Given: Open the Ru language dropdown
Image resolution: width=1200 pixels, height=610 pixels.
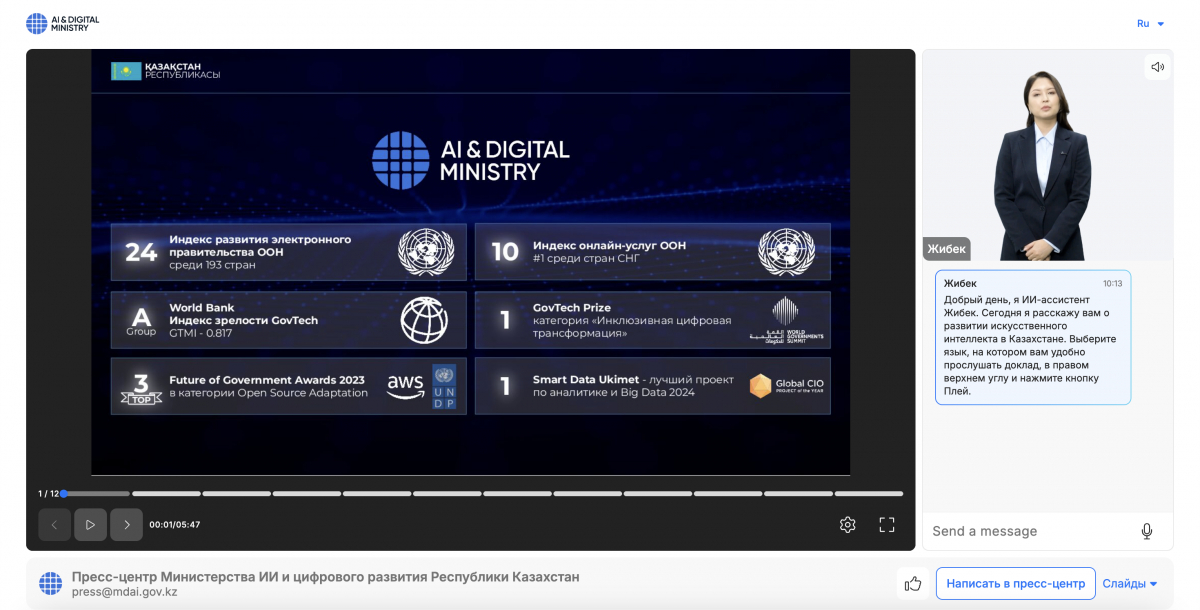Looking at the screenshot, I should tap(1150, 23).
